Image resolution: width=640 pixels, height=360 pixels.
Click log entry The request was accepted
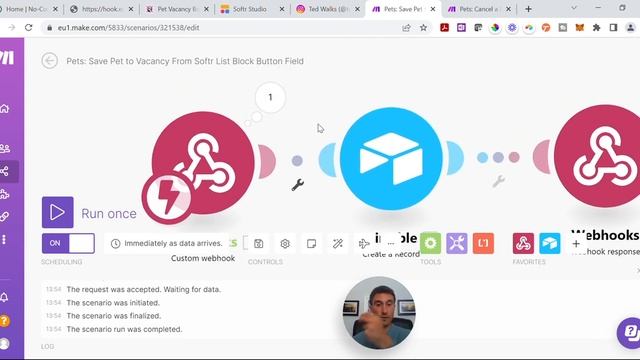pyautogui.click(x=144, y=289)
